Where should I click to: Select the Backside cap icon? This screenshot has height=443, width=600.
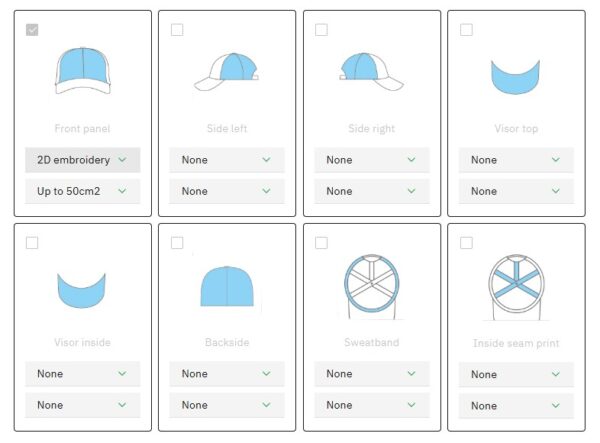click(227, 286)
